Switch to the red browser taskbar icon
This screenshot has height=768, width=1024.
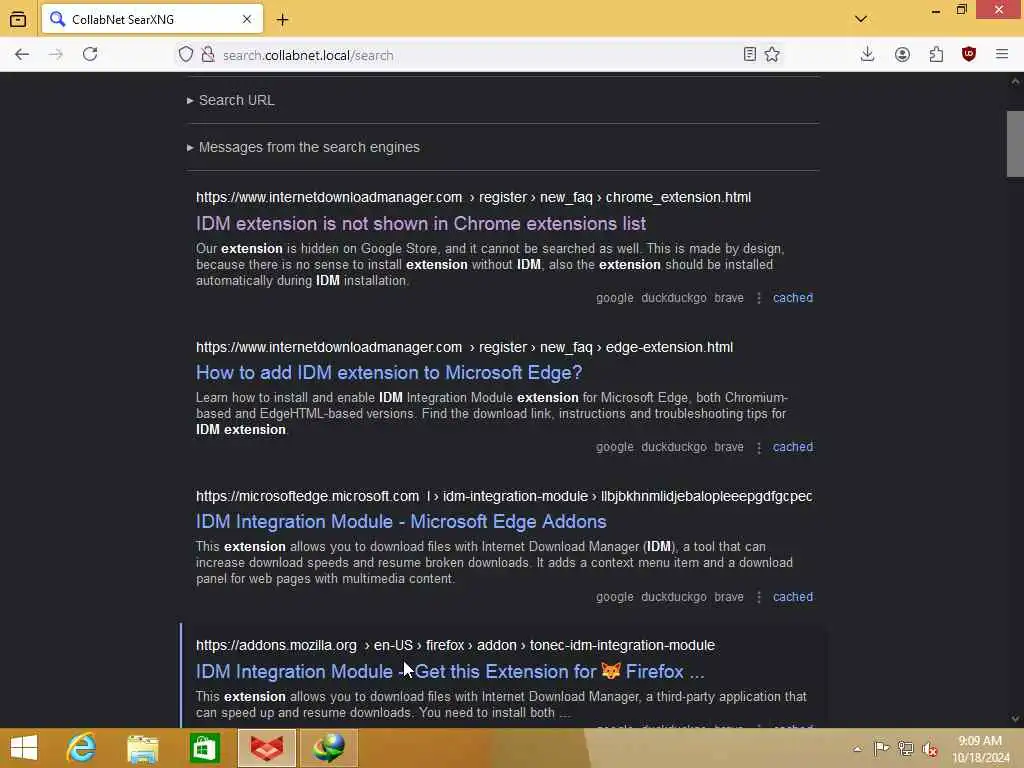point(267,748)
